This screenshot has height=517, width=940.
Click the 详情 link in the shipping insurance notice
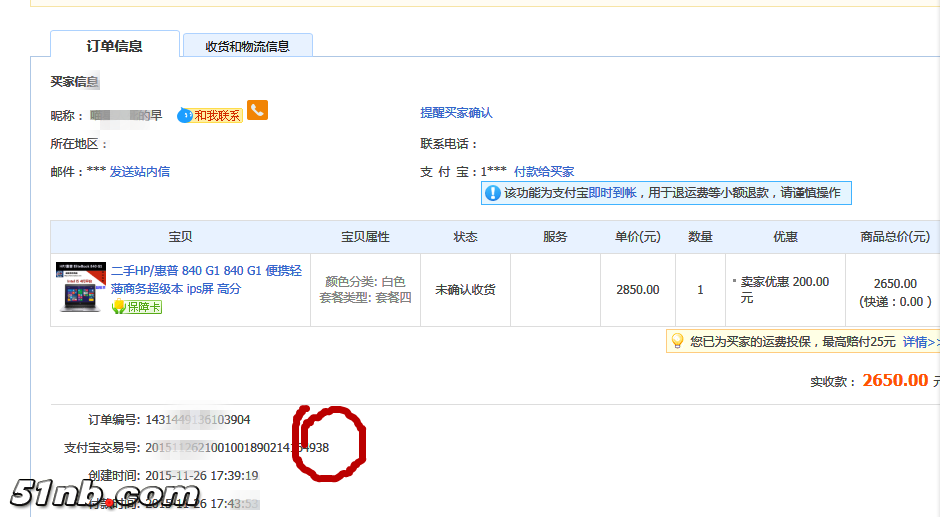(921, 342)
